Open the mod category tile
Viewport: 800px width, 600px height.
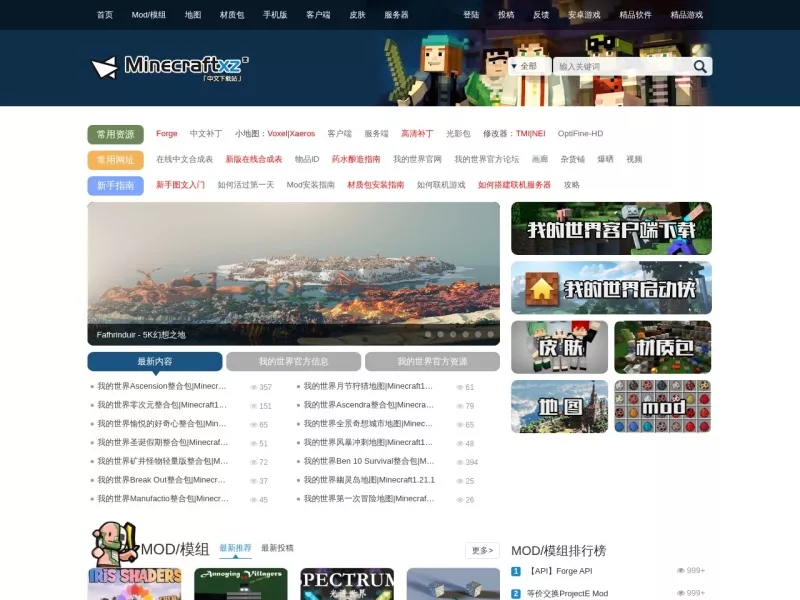(x=663, y=407)
